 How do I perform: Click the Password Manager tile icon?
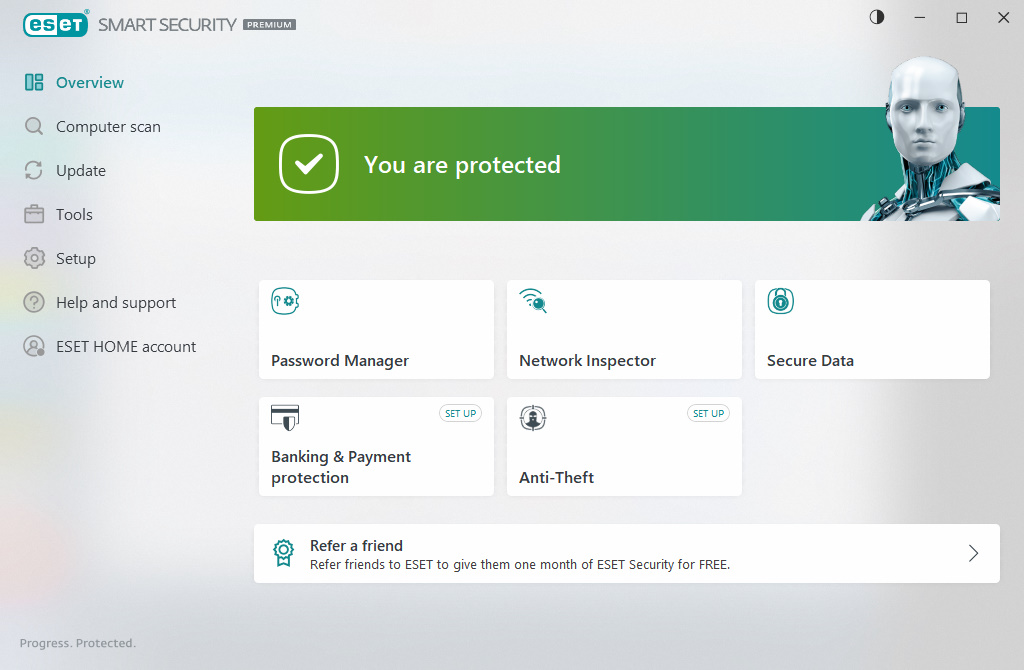pyautogui.click(x=285, y=301)
